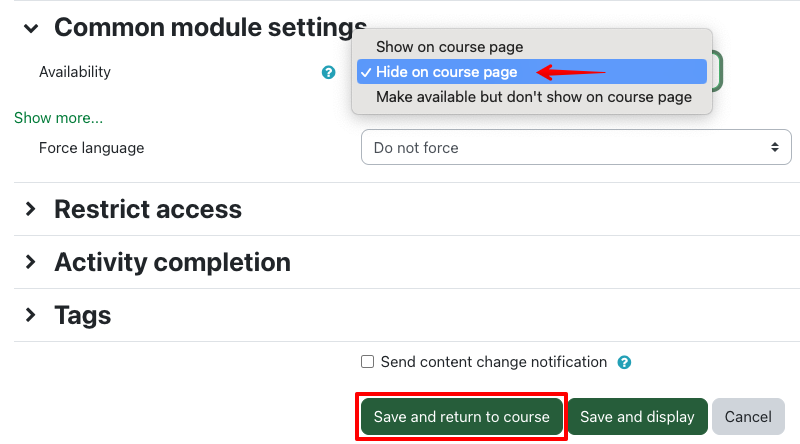Click Save and return to course
800x444 pixels.
[x=462, y=417]
